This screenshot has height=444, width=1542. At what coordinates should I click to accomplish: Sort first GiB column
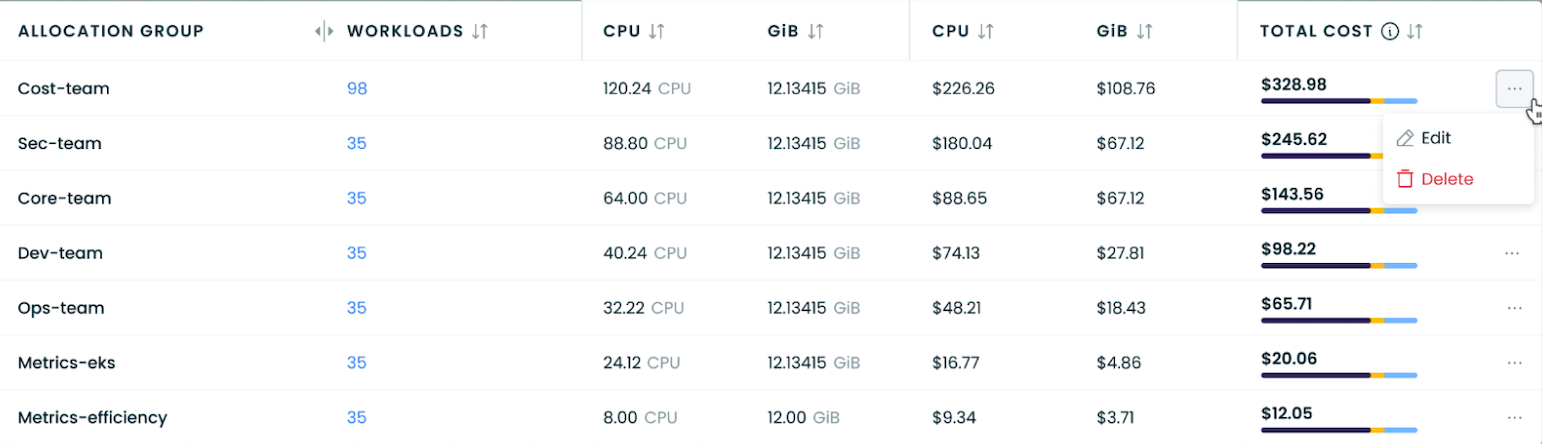tap(815, 31)
